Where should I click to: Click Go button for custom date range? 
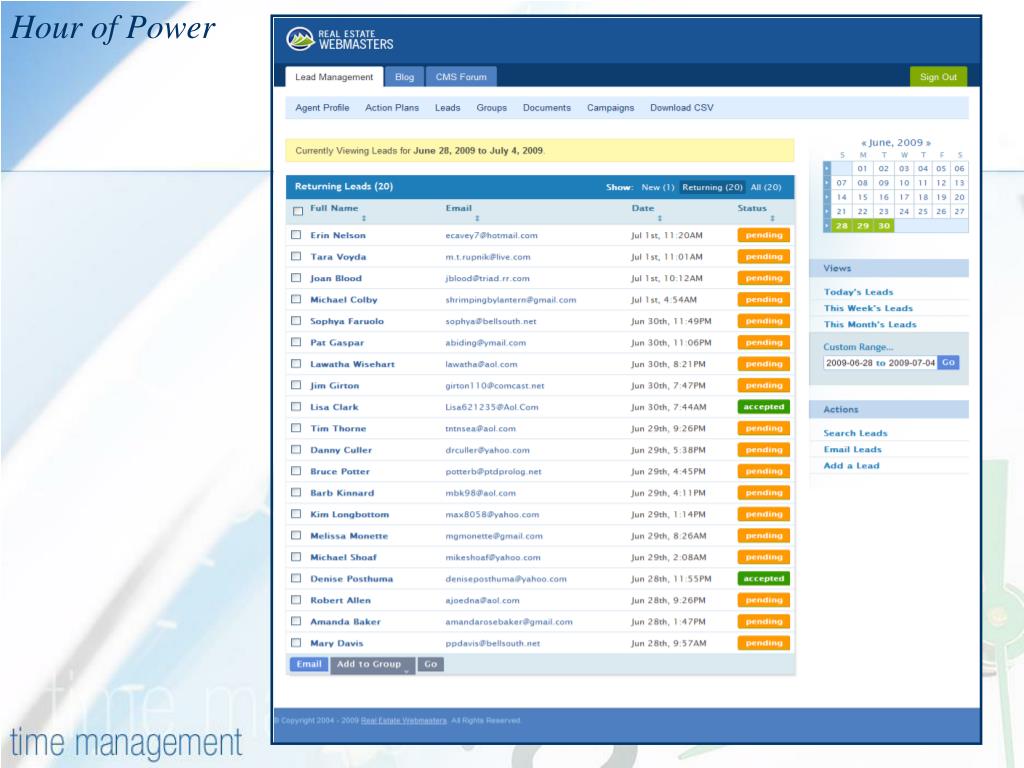[x=948, y=362]
